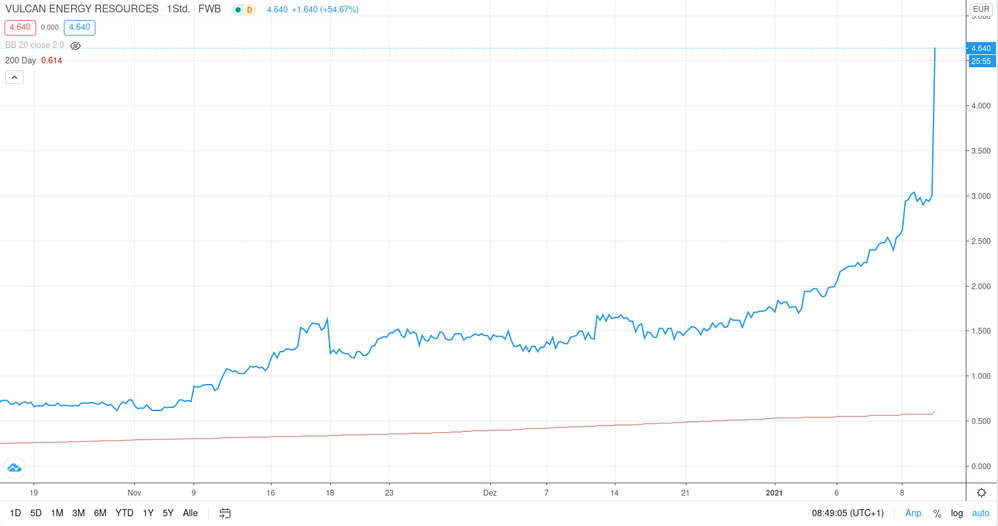The image size is (998, 526).
Task: Select the 1D time range
Action: point(15,513)
